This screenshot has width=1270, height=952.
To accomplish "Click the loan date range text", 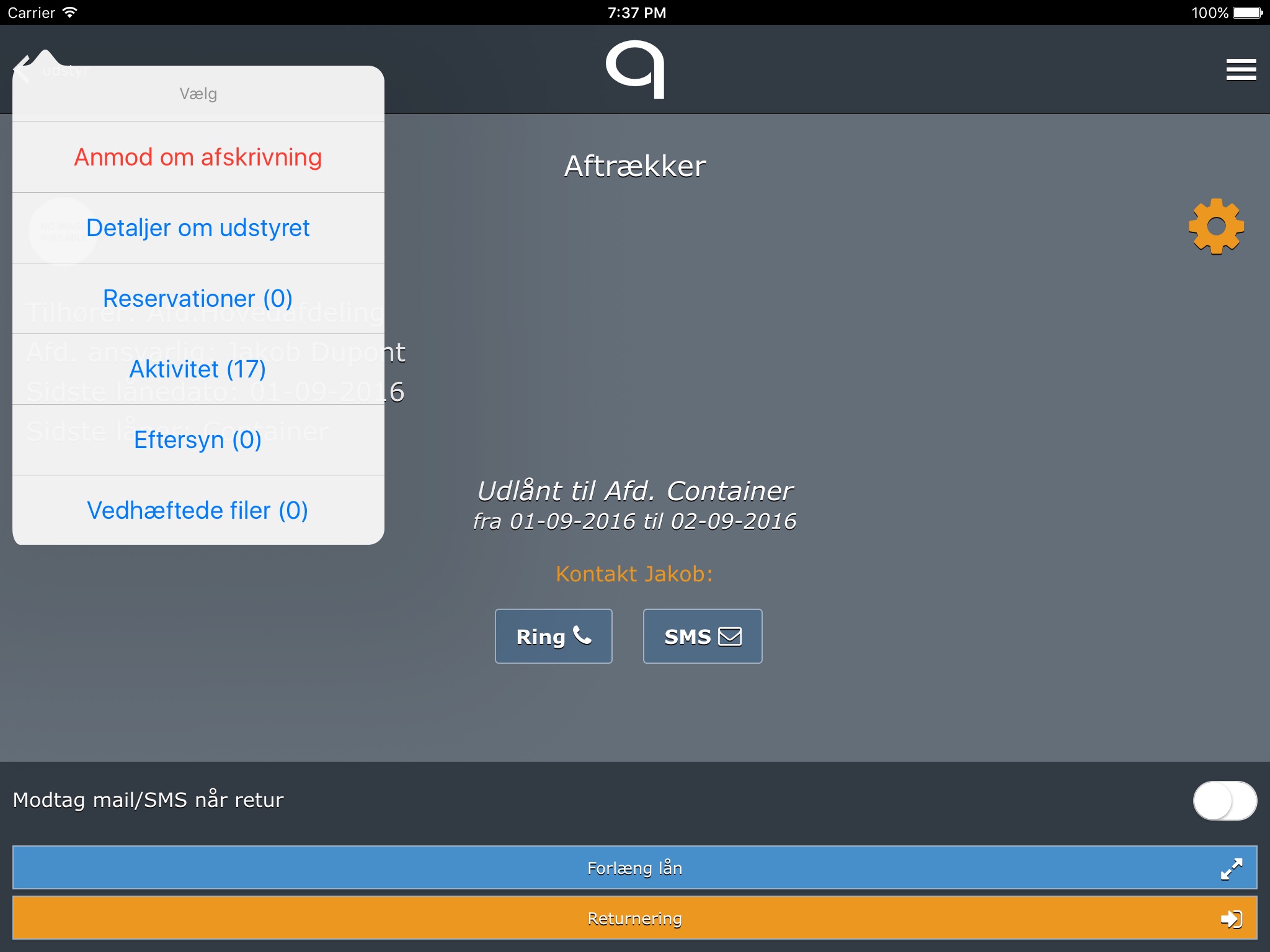I will (635, 521).
